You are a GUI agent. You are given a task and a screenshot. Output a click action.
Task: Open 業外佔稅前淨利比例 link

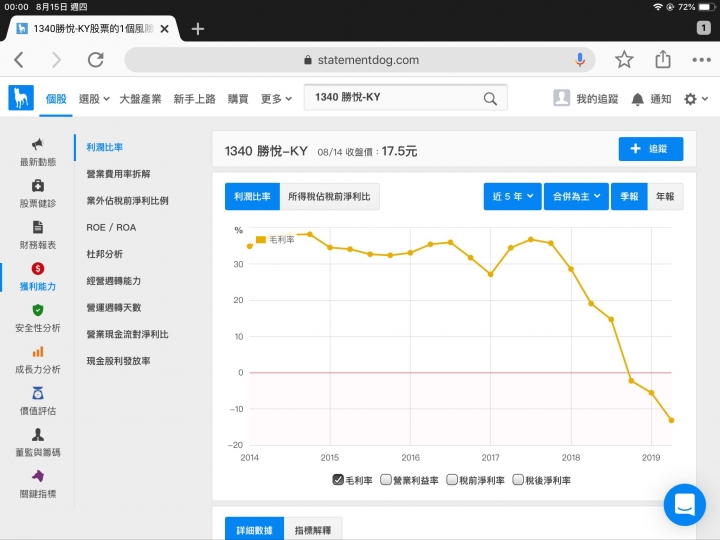(x=127, y=201)
